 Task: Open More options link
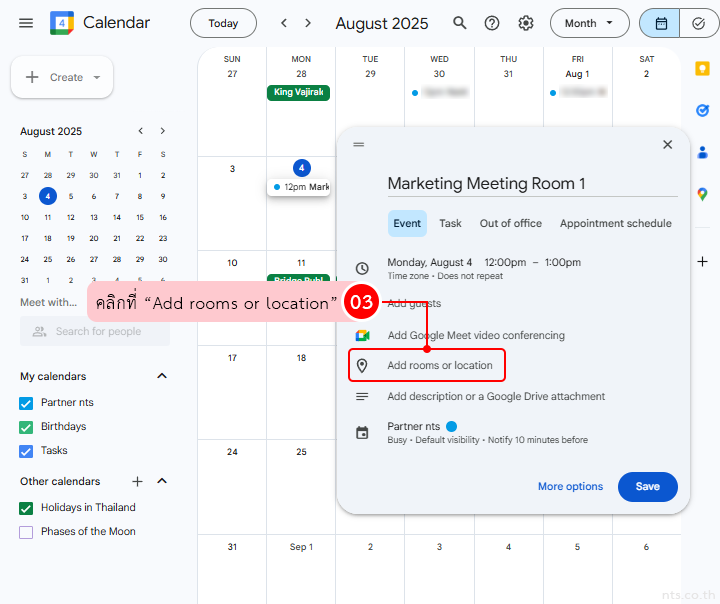tap(570, 487)
